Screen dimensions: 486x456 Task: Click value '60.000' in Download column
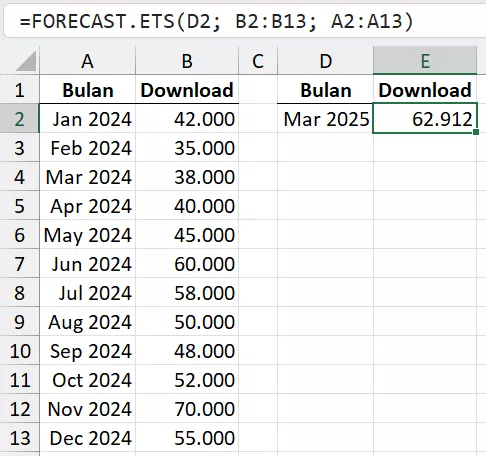187,264
